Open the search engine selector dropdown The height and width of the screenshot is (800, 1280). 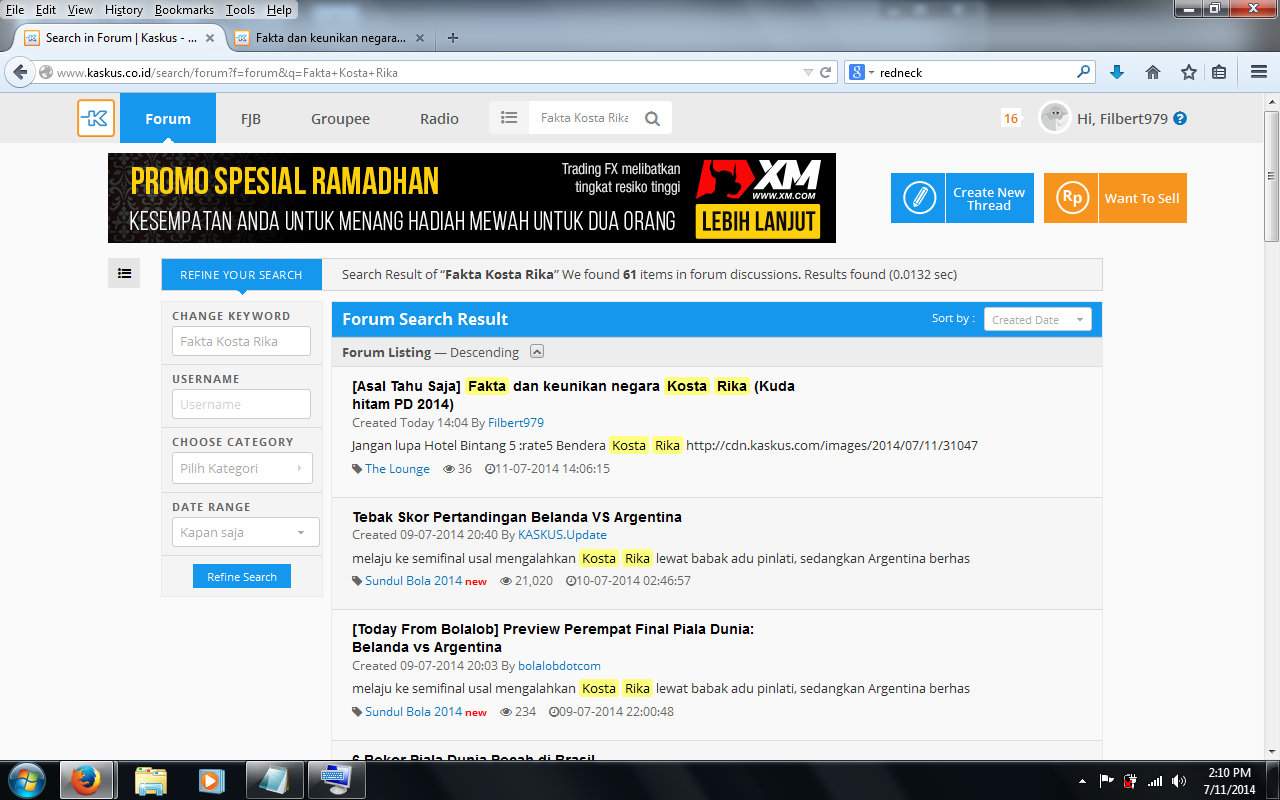click(860, 72)
